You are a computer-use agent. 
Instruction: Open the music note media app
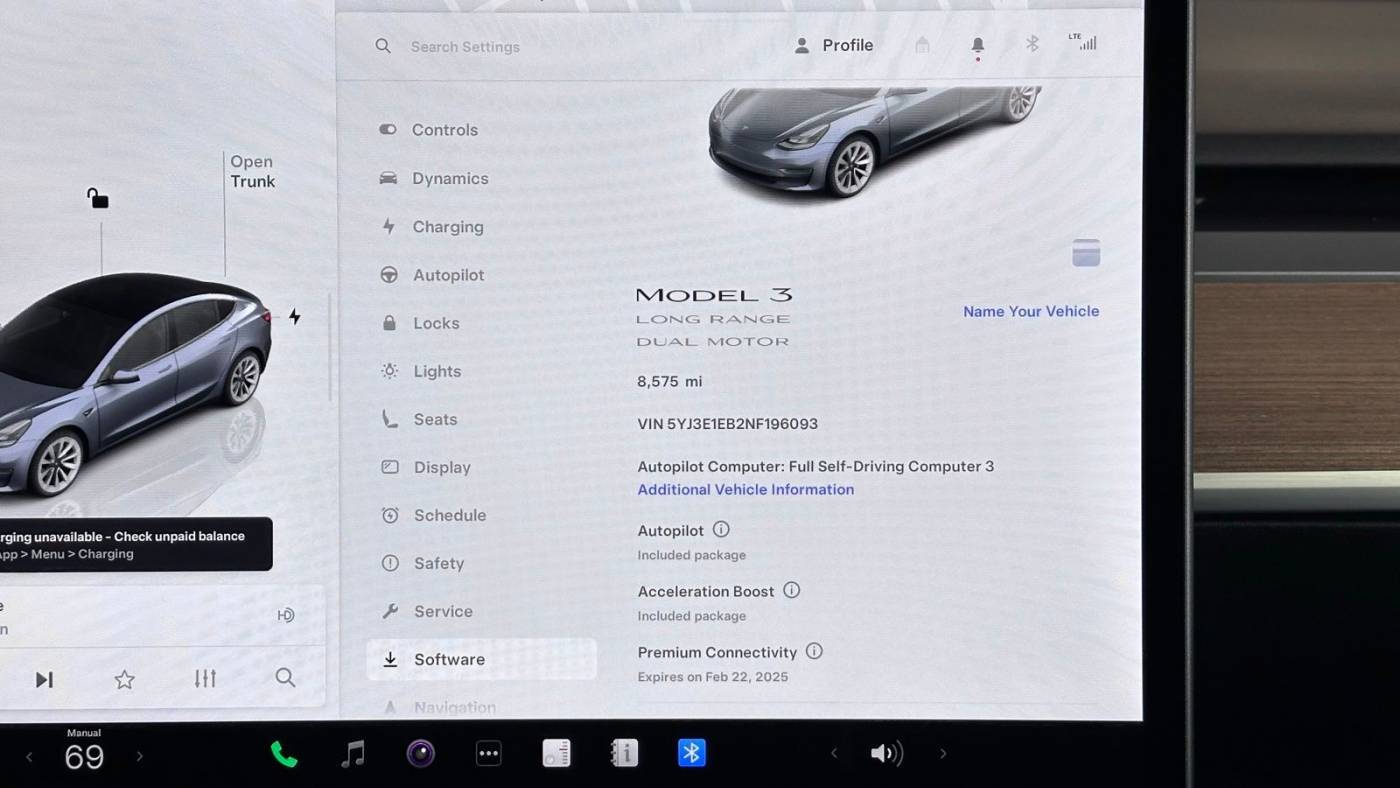click(x=353, y=754)
